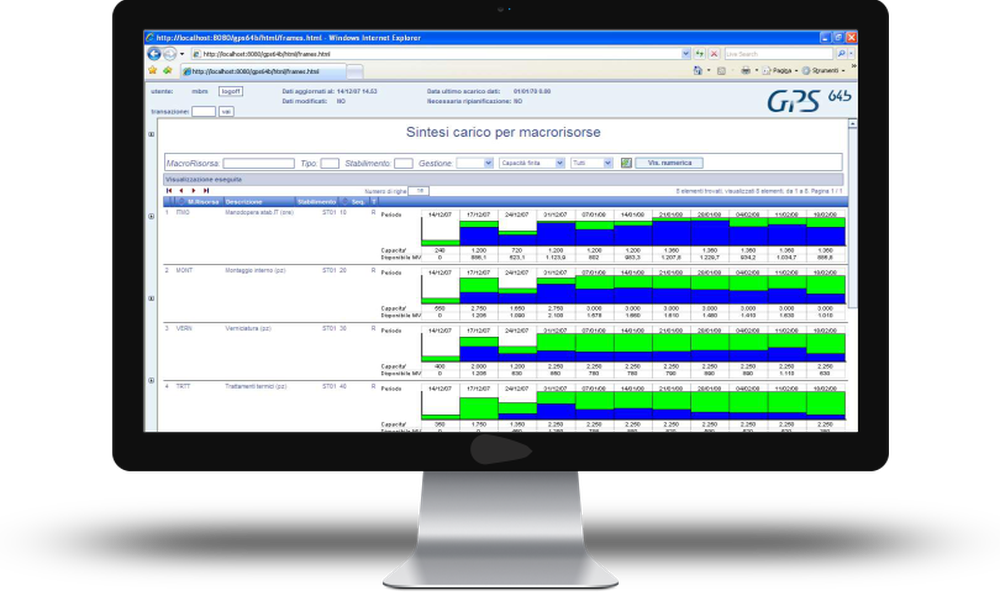Toggle sorting on the Descrizione column
Viewport: 1000px width, 592px height.
(243, 200)
